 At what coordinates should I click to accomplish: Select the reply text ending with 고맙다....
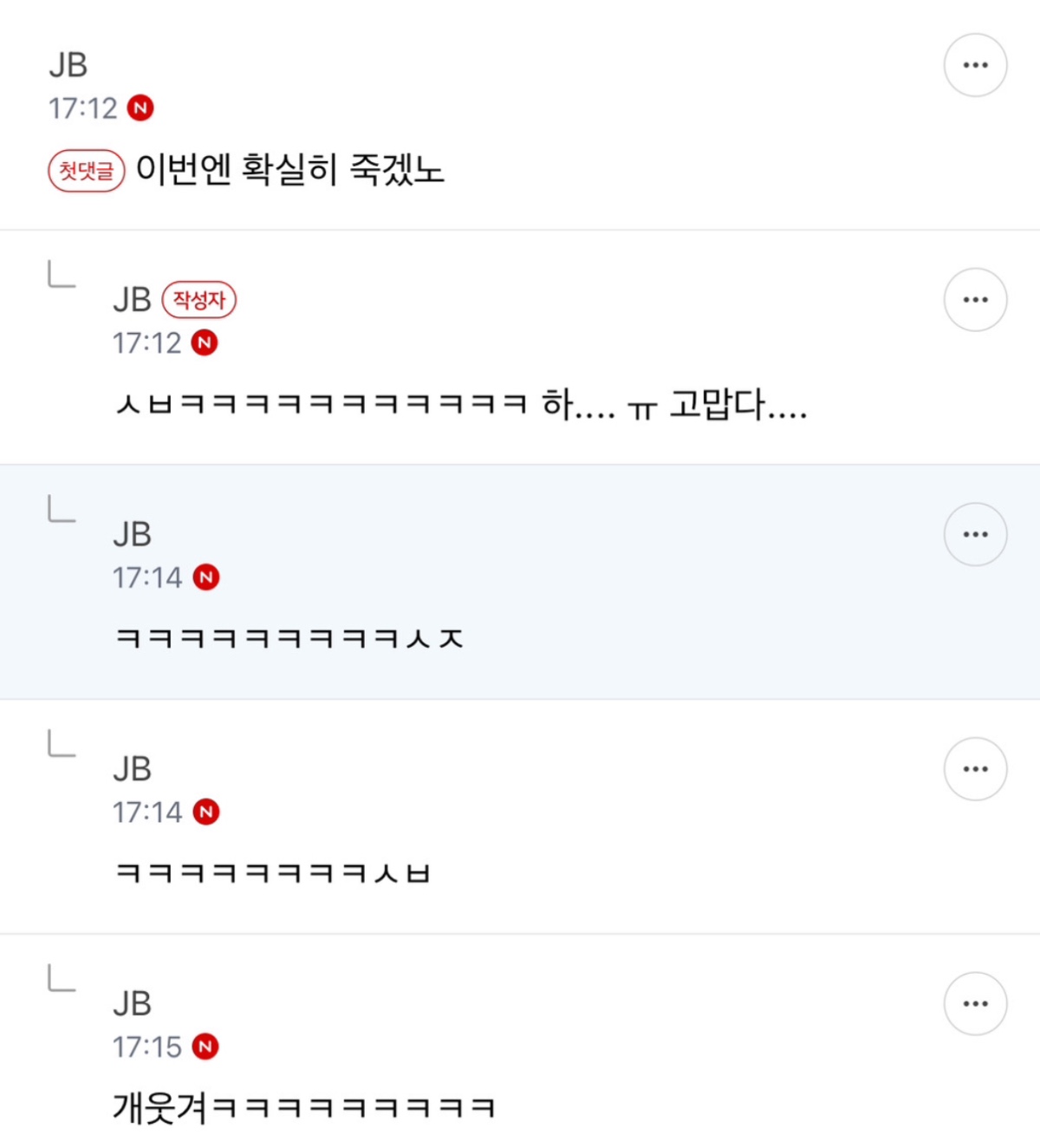[461, 405]
